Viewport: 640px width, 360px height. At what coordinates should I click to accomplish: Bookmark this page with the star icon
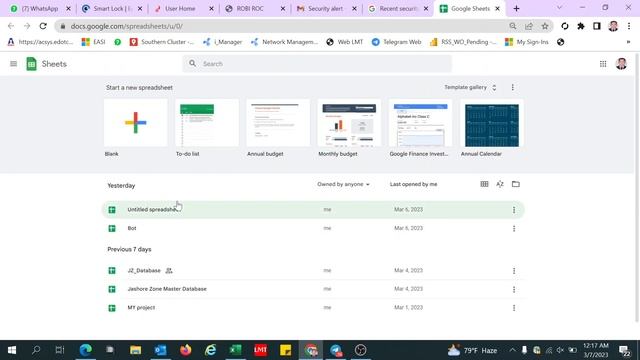click(545, 26)
